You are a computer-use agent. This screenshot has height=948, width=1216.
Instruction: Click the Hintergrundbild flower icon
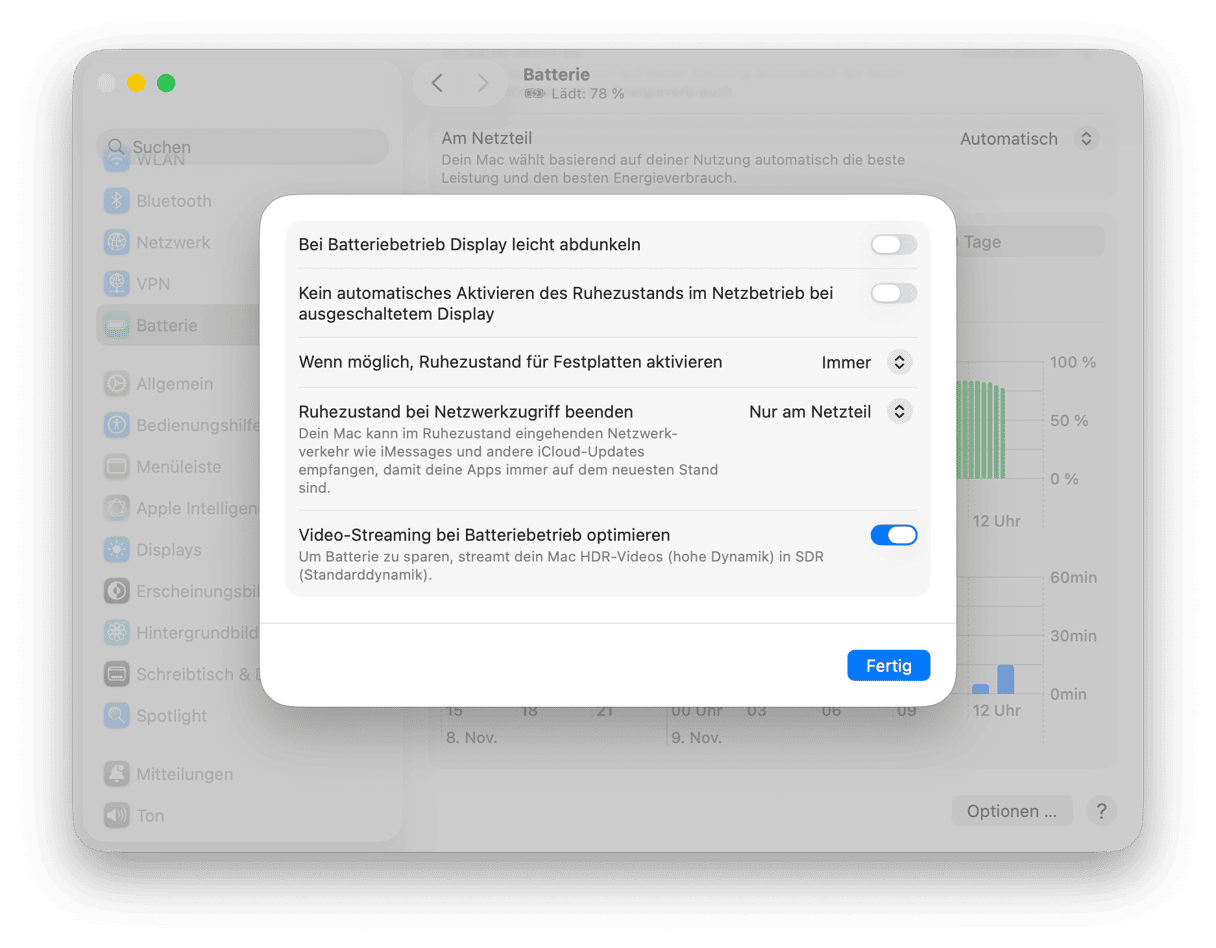pos(117,633)
